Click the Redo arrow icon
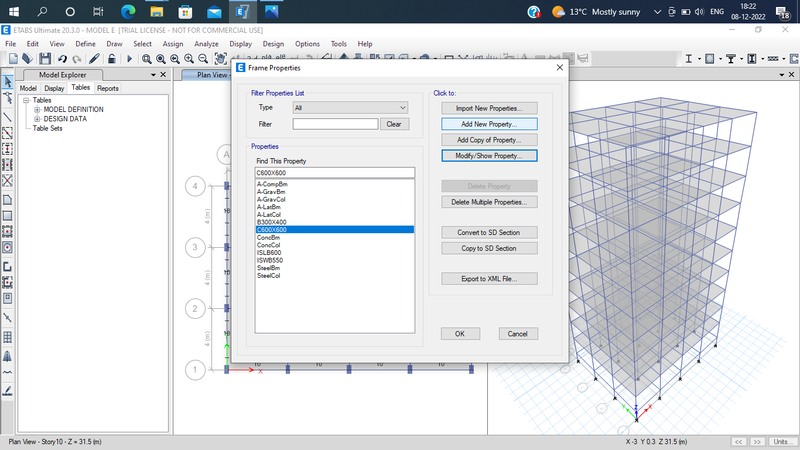This screenshot has height=450, width=800. click(x=77, y=59)
